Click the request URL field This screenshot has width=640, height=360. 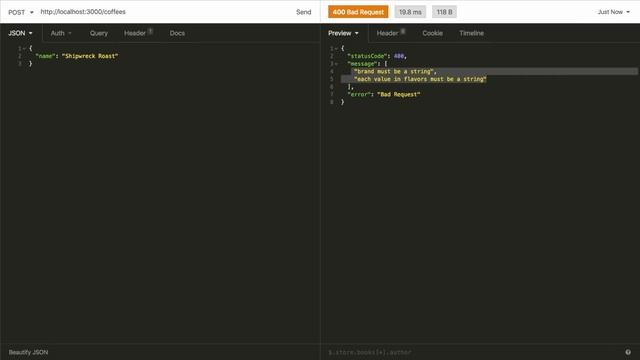tap(163, 12)
